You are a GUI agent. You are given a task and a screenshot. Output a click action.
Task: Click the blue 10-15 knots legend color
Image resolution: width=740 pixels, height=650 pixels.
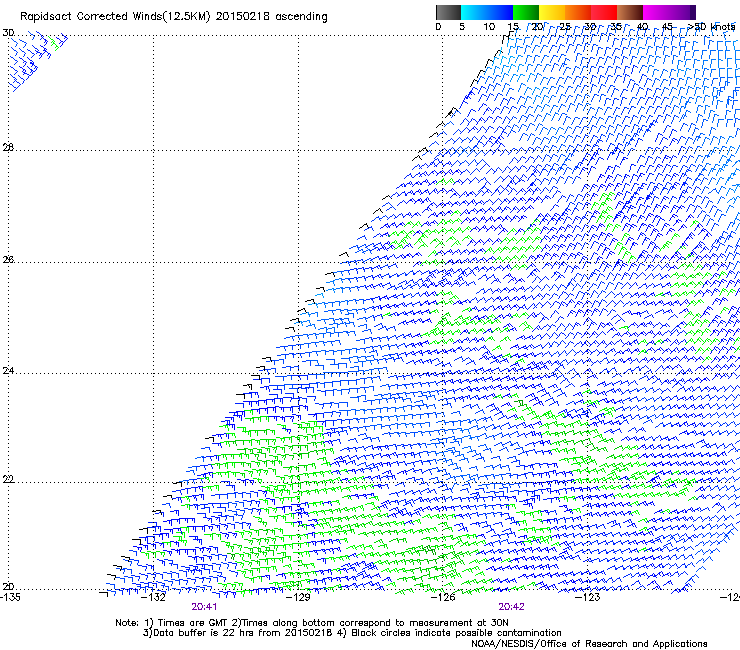coord(500,12)
